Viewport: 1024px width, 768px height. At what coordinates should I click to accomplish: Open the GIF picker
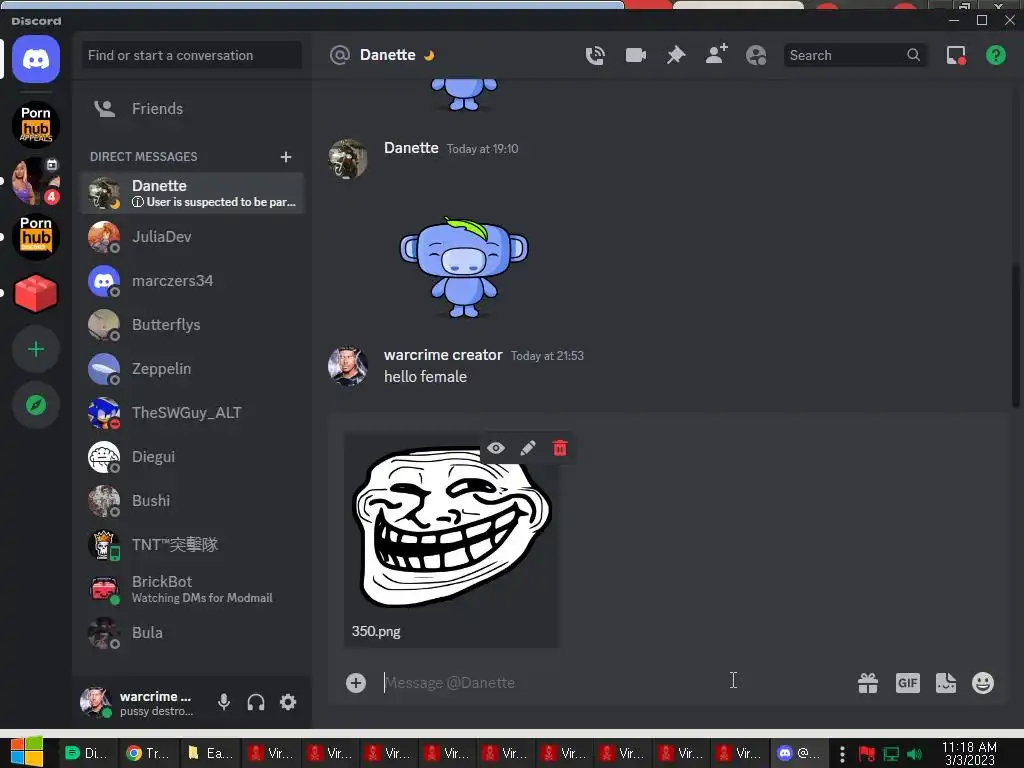click(x=908, y=683)
